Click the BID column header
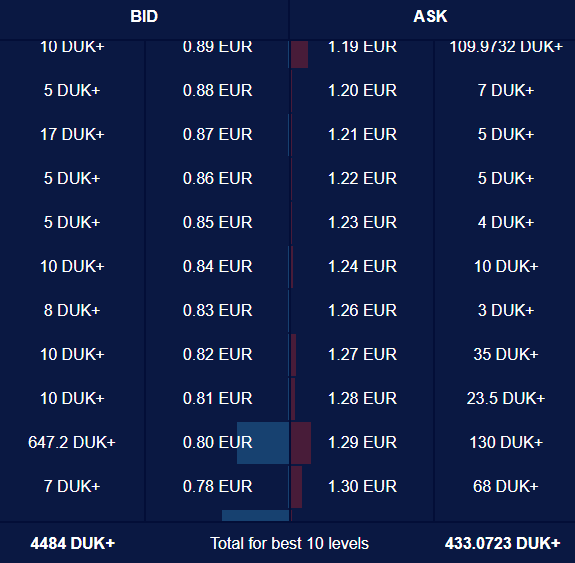The image size is (575, 563). click(144, 17)
